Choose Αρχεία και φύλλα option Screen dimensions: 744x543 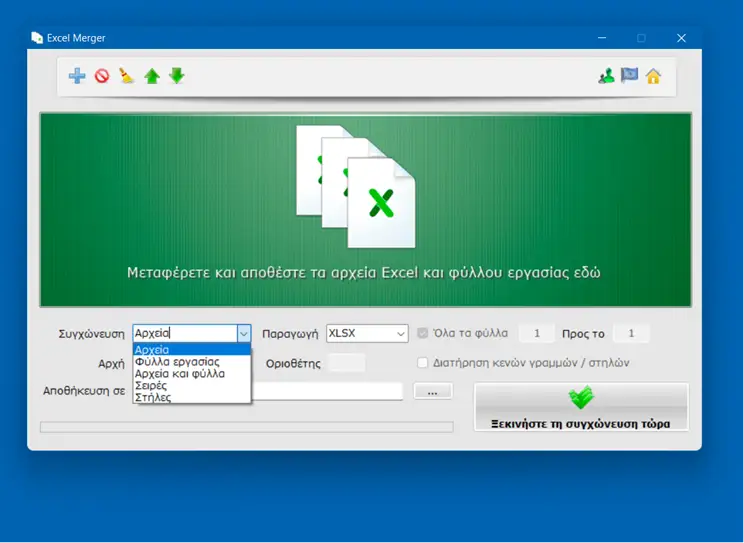tap(192, 374)
